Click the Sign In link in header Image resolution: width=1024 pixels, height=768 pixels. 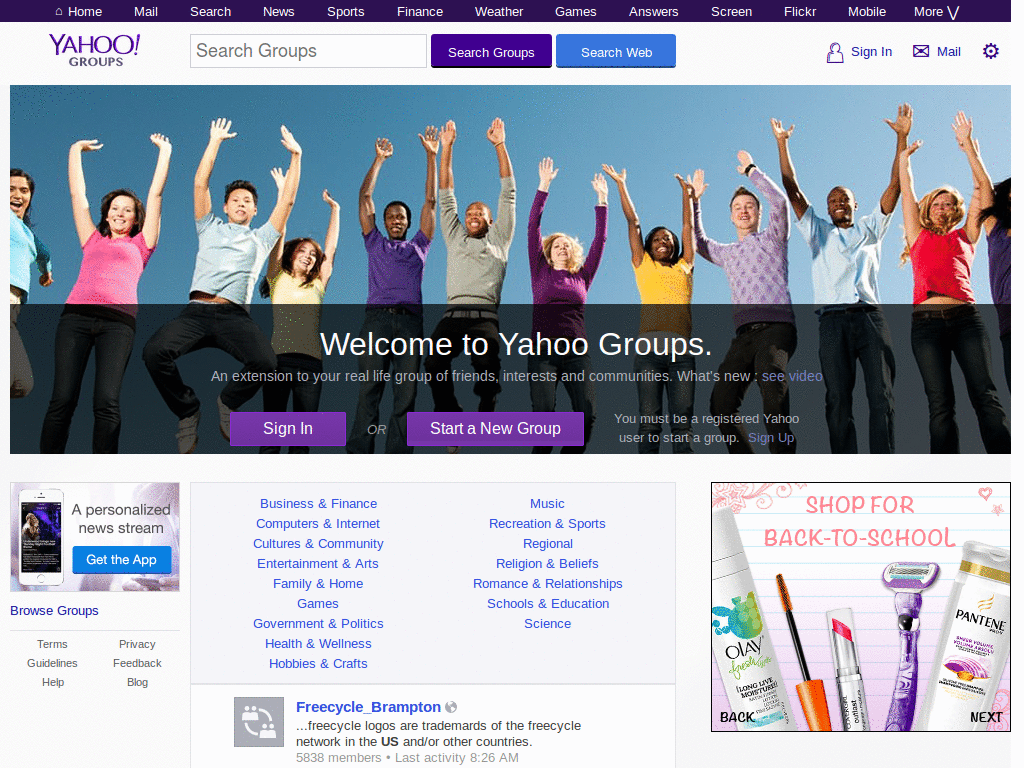coord(871,52)
